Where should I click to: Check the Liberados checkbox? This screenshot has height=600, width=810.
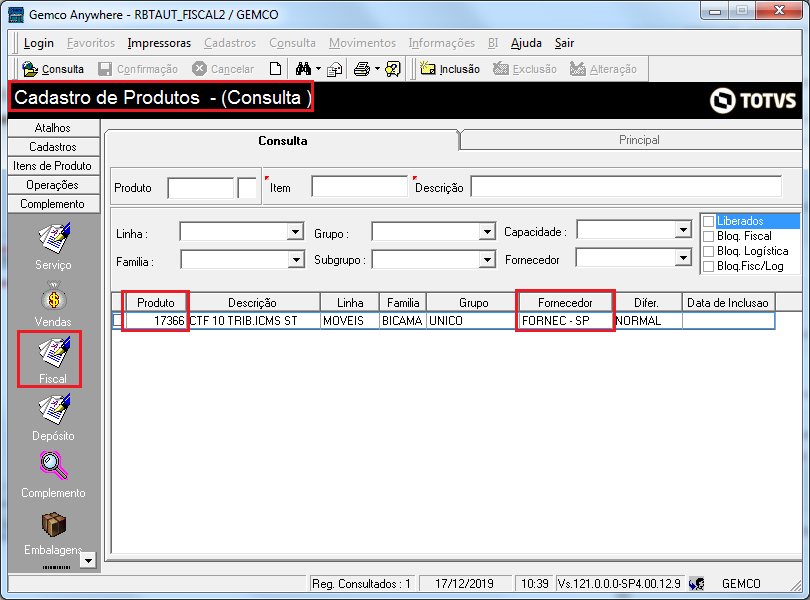pyautogui.click(x=709, y=221)
